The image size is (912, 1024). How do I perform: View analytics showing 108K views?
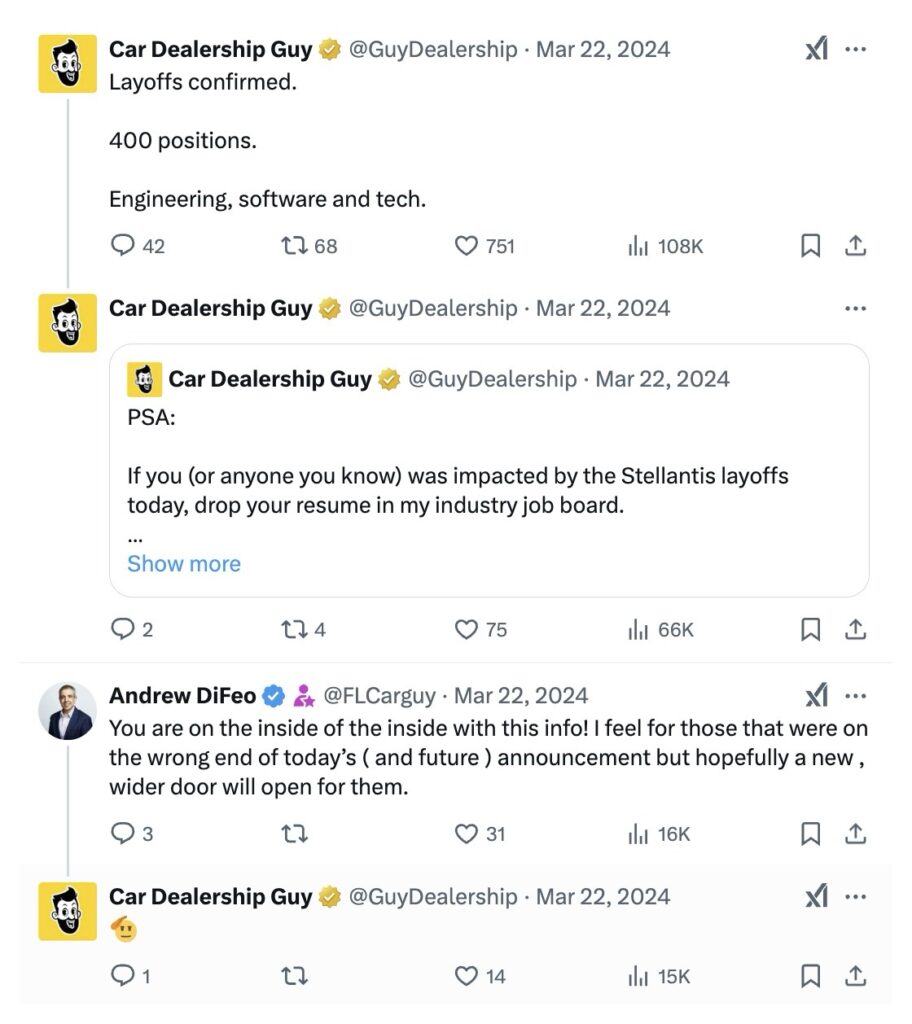(x=665, y=246)
